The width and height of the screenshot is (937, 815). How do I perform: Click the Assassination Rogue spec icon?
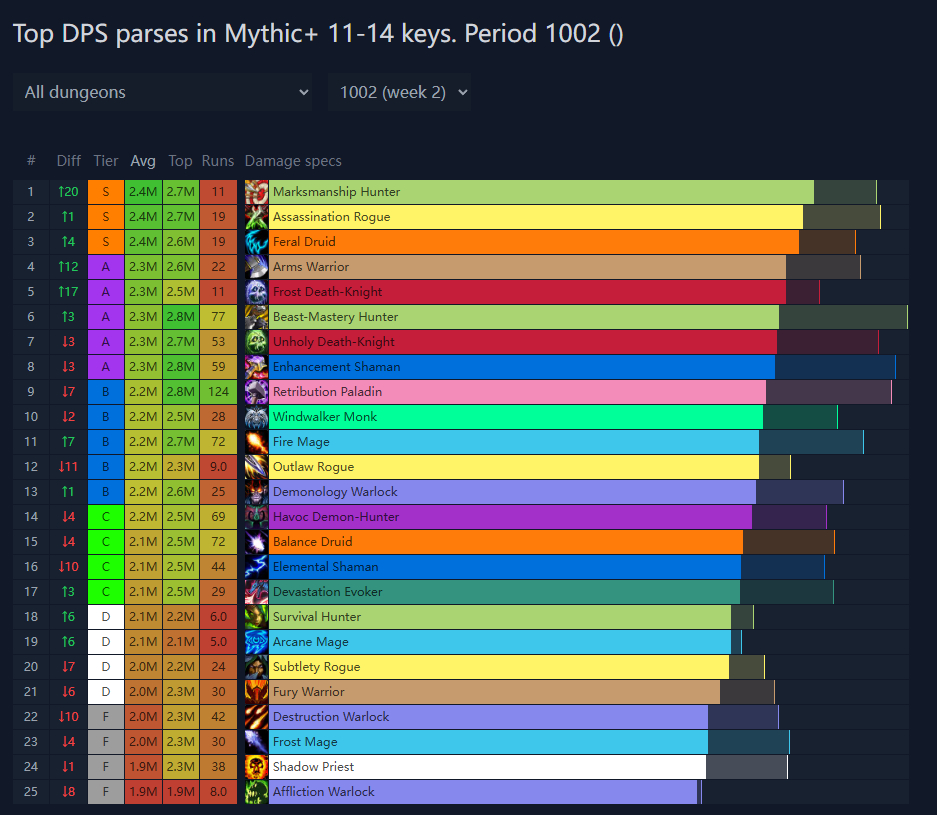click(x=257, y=217)
